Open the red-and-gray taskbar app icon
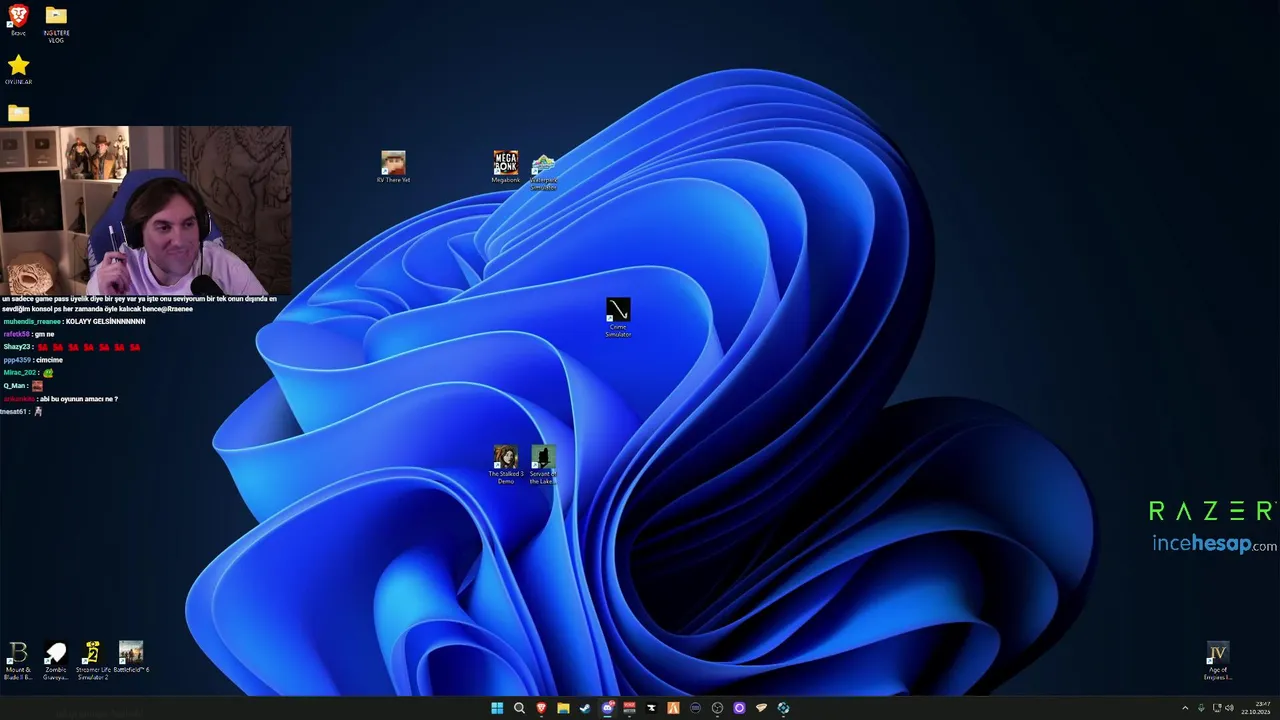This screenshot has height=720, width=1280. pyautogui.click(x=629, y=708)
